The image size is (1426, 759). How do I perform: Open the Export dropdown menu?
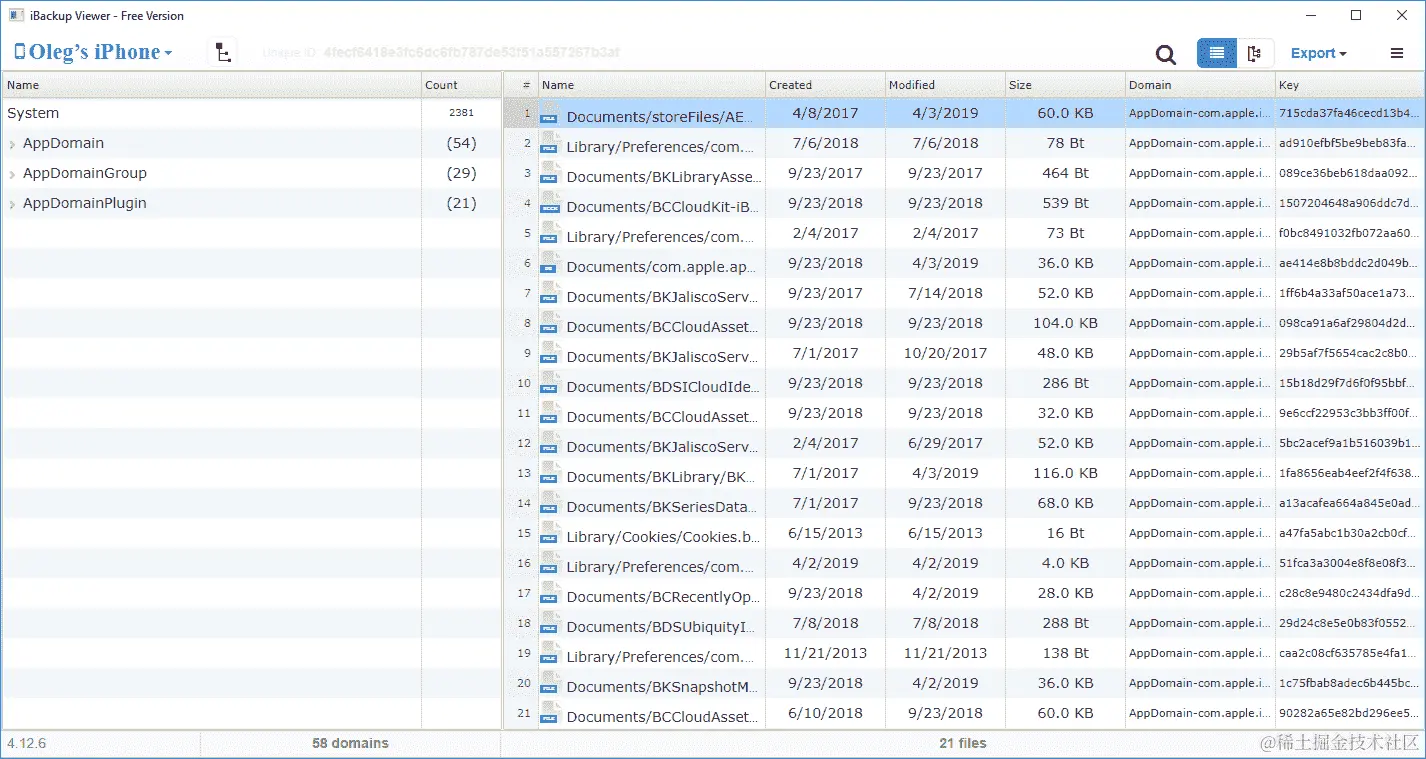tap(1318, 54)
